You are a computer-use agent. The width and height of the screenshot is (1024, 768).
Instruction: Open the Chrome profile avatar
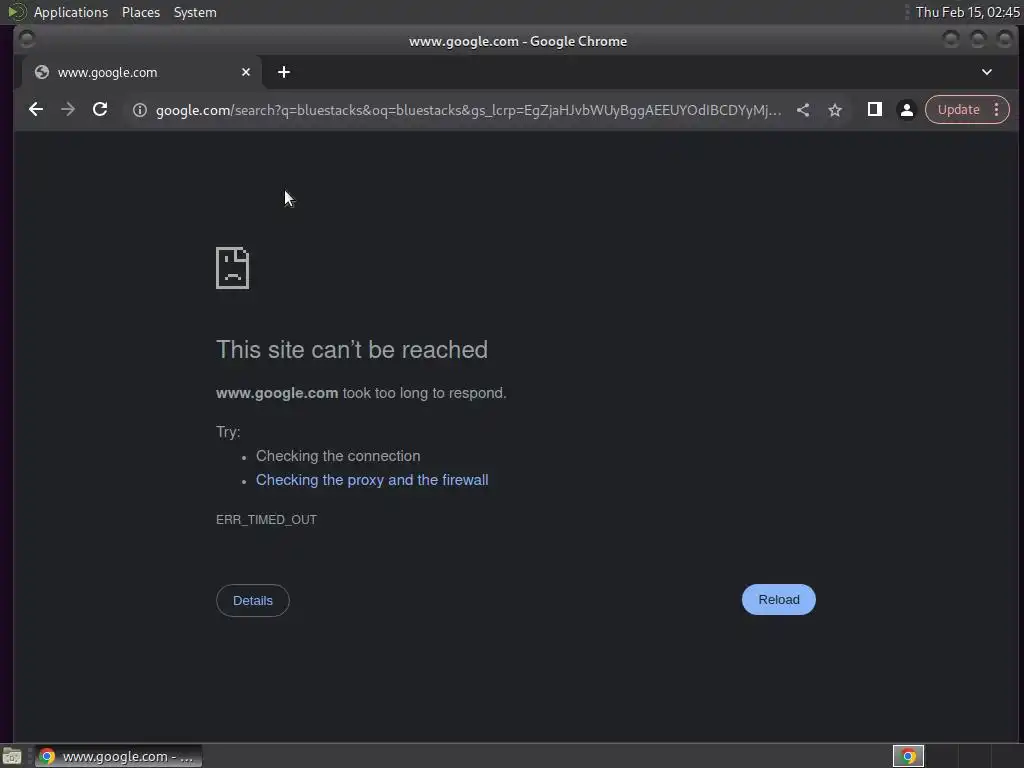click(x=907, y=110)
